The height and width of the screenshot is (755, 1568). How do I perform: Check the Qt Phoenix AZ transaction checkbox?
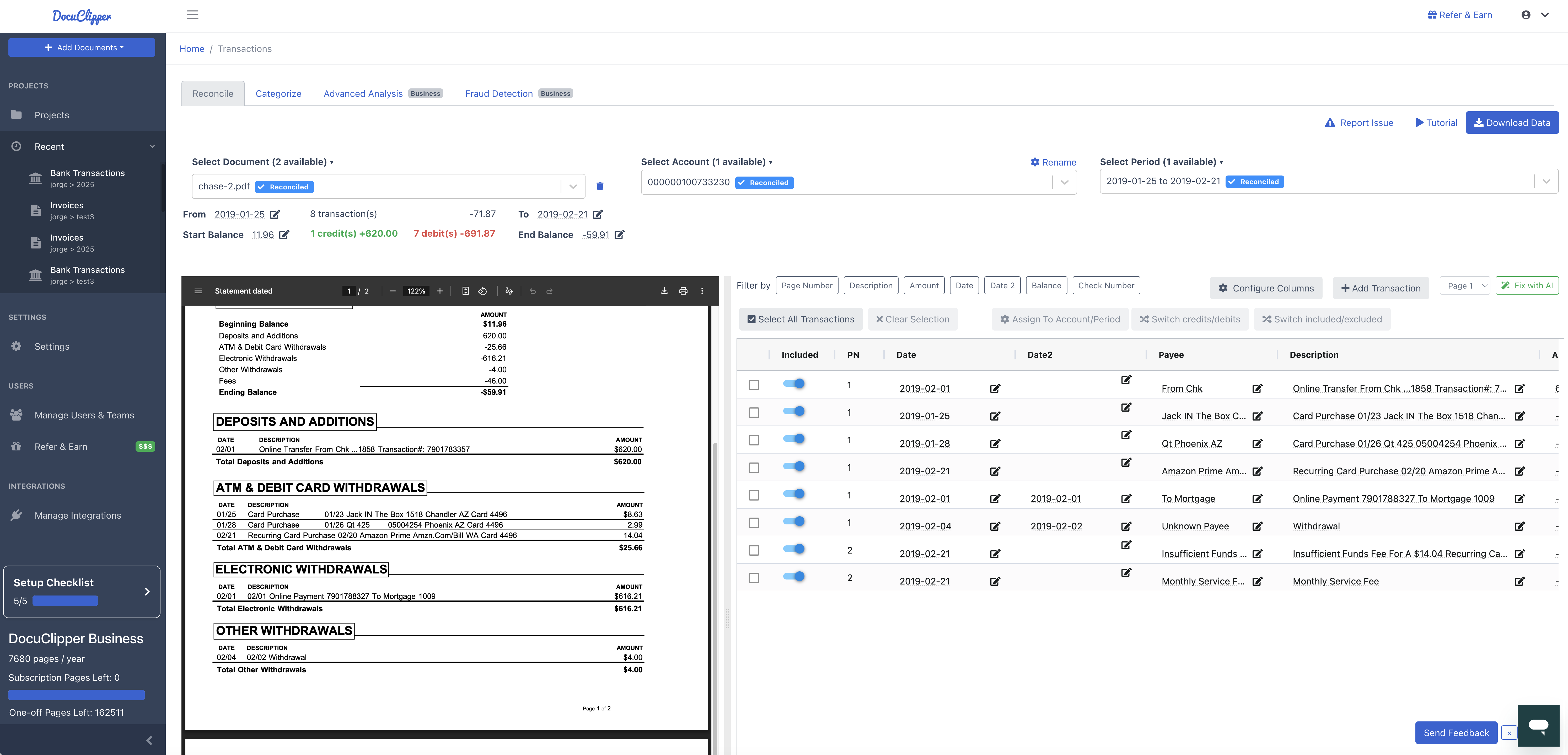point(754,440)
